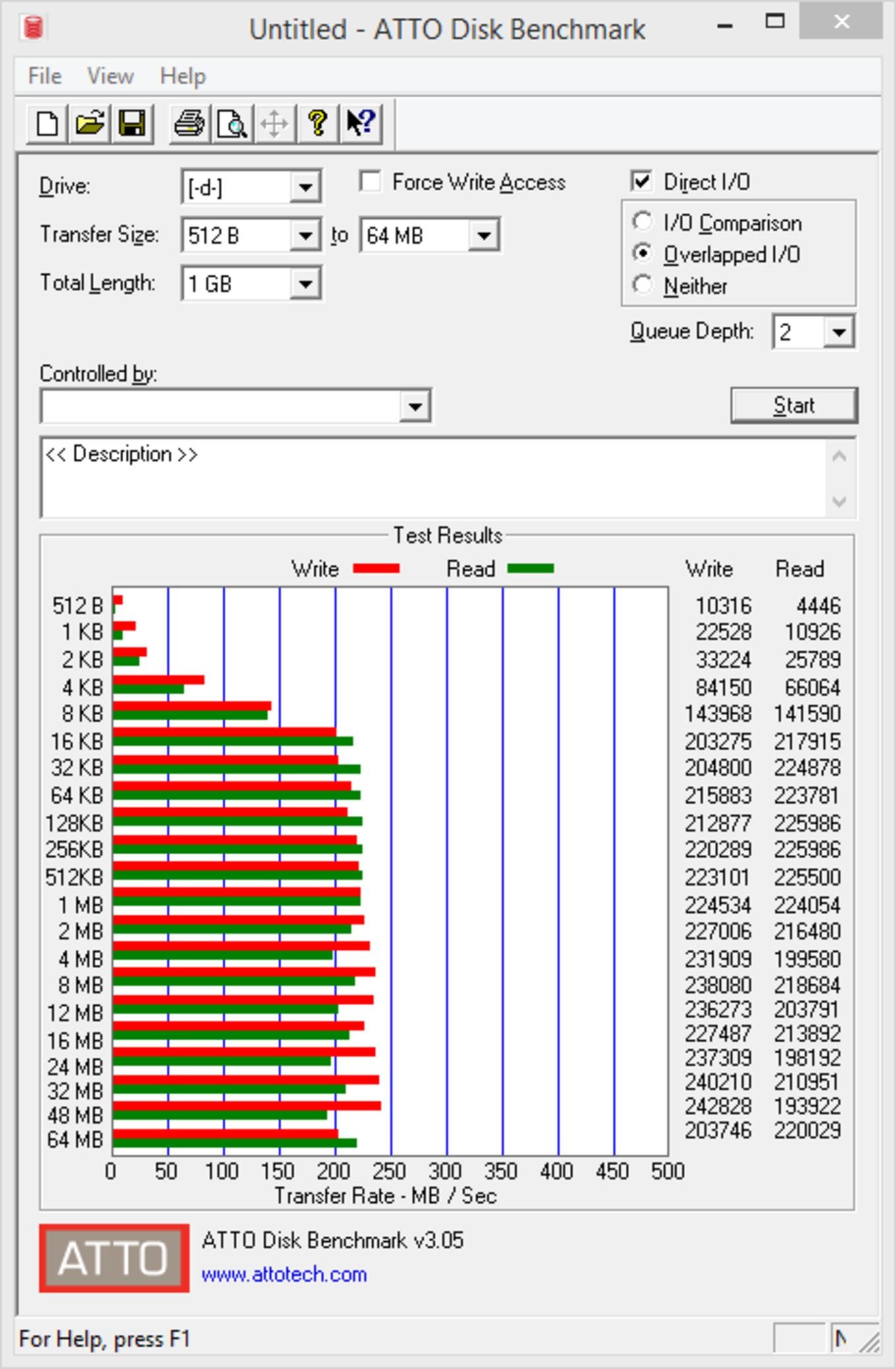Open the Queue Depth dropdown
Screen dimensions: 896x1369
839,332
